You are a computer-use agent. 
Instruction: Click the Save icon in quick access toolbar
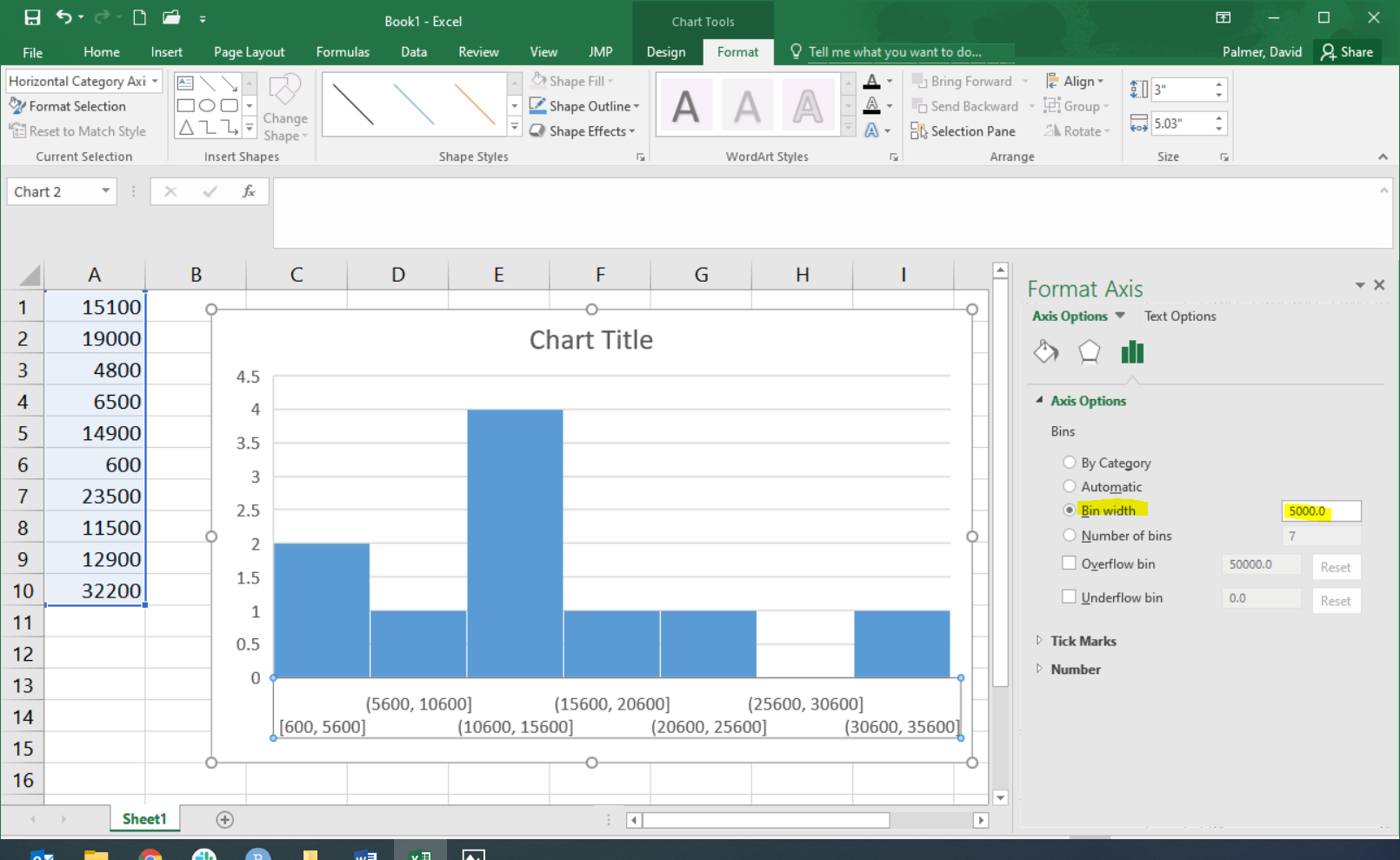(32, 17)
